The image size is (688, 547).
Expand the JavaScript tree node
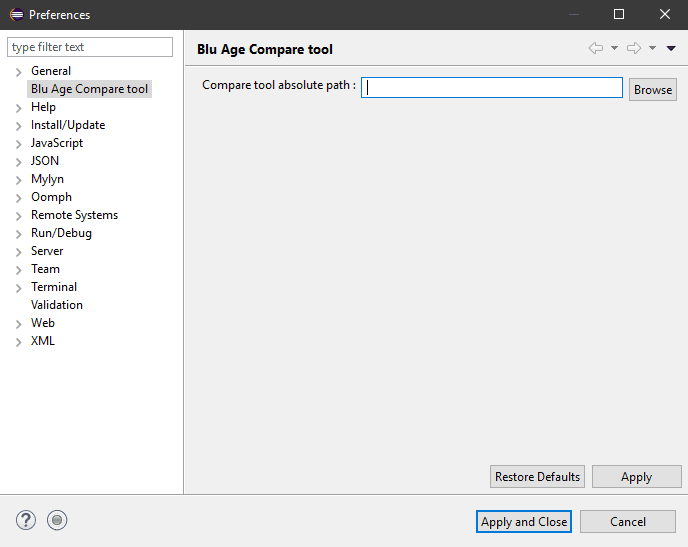click(x=18, y=144)
